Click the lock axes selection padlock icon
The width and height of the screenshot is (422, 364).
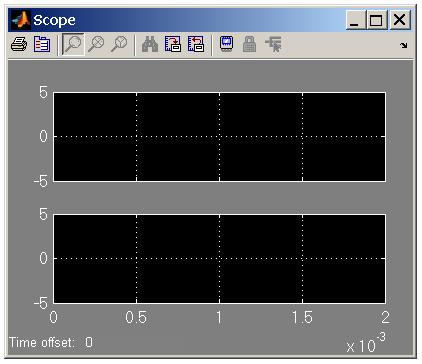[x=250, y=44]
